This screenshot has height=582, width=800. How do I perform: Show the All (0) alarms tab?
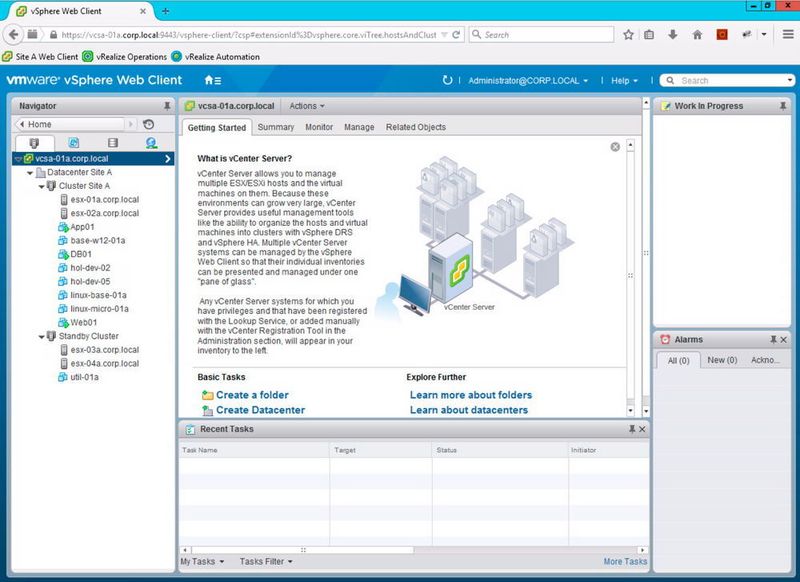(679, 360)
